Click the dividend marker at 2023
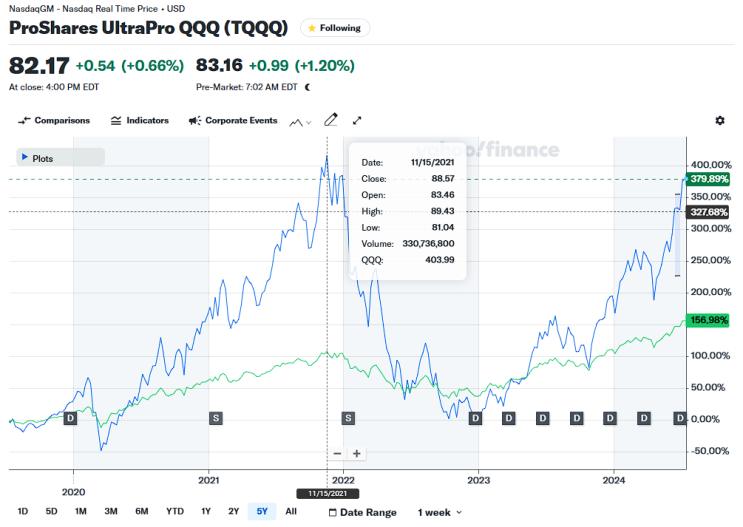This screenshot has height=527, width=743. click(x=475, y=418)
